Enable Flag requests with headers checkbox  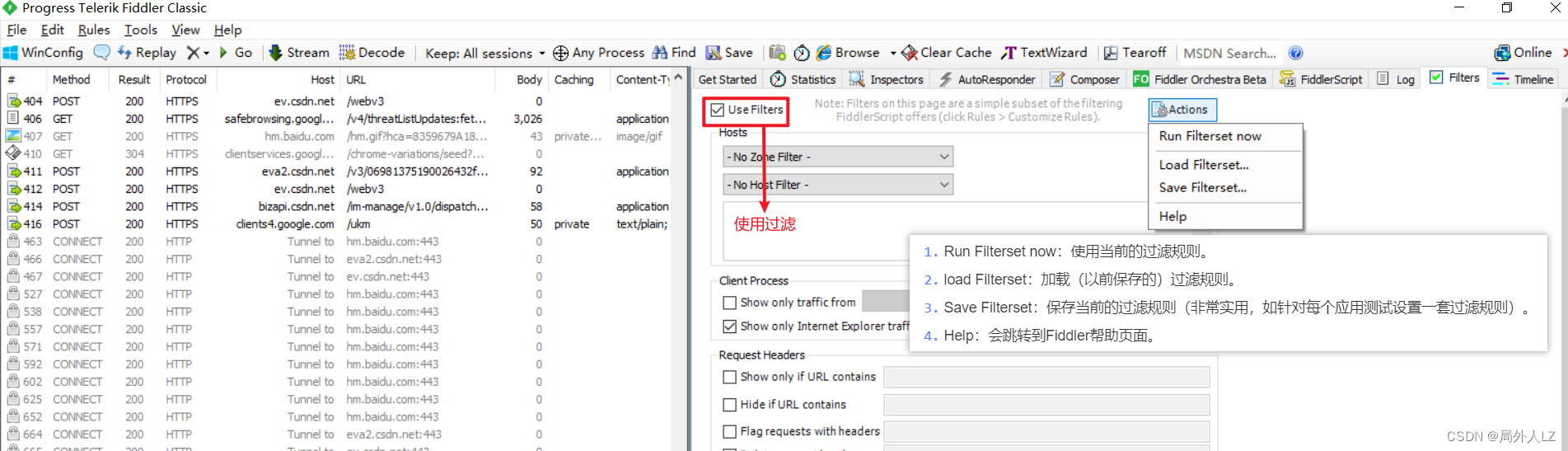729,431
